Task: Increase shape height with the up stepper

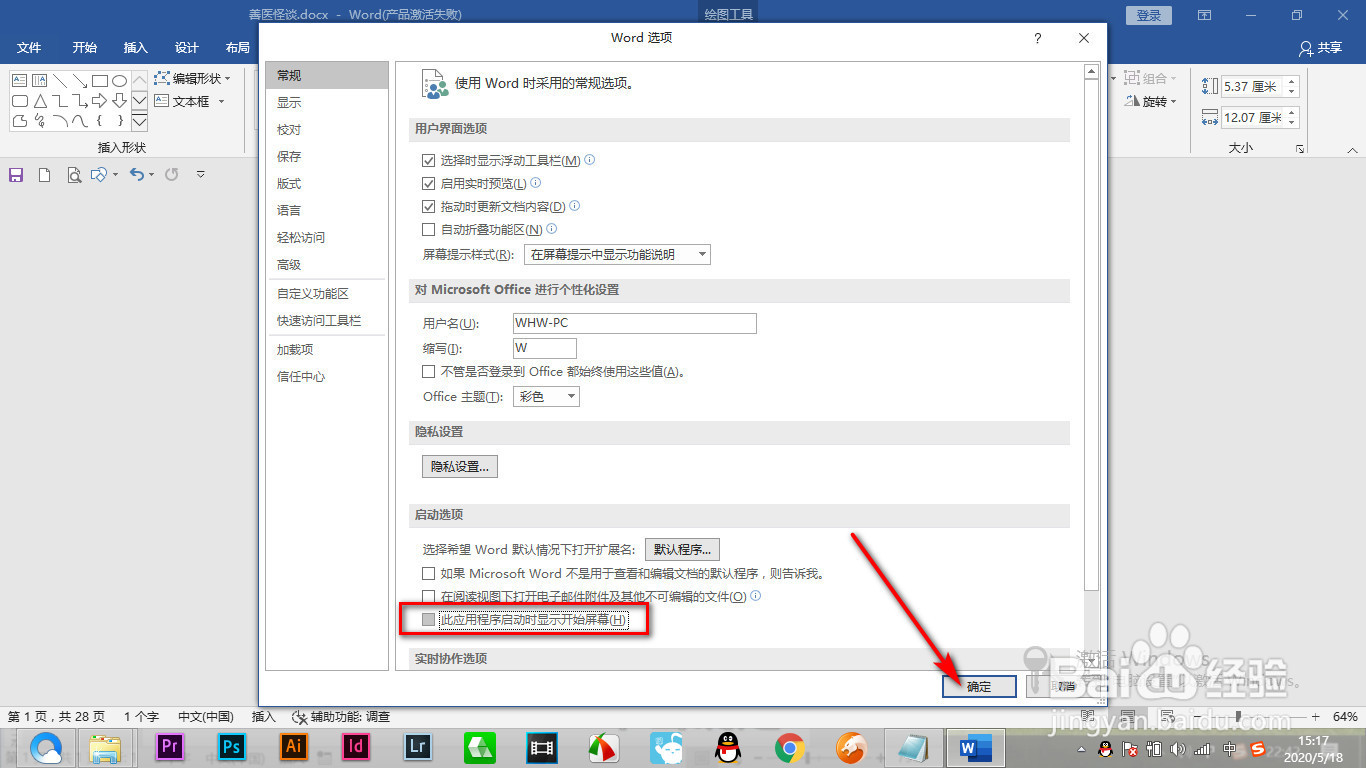Action: 1292,82
